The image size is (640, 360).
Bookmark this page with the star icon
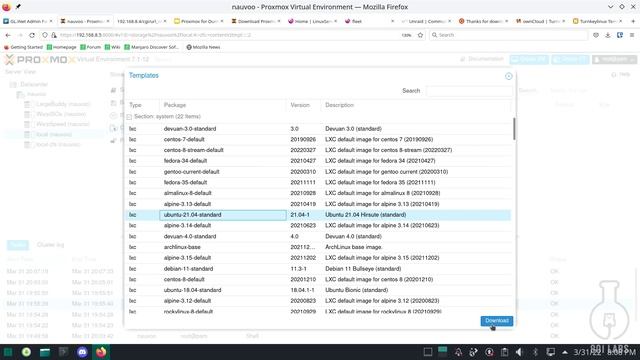[420, 35]
